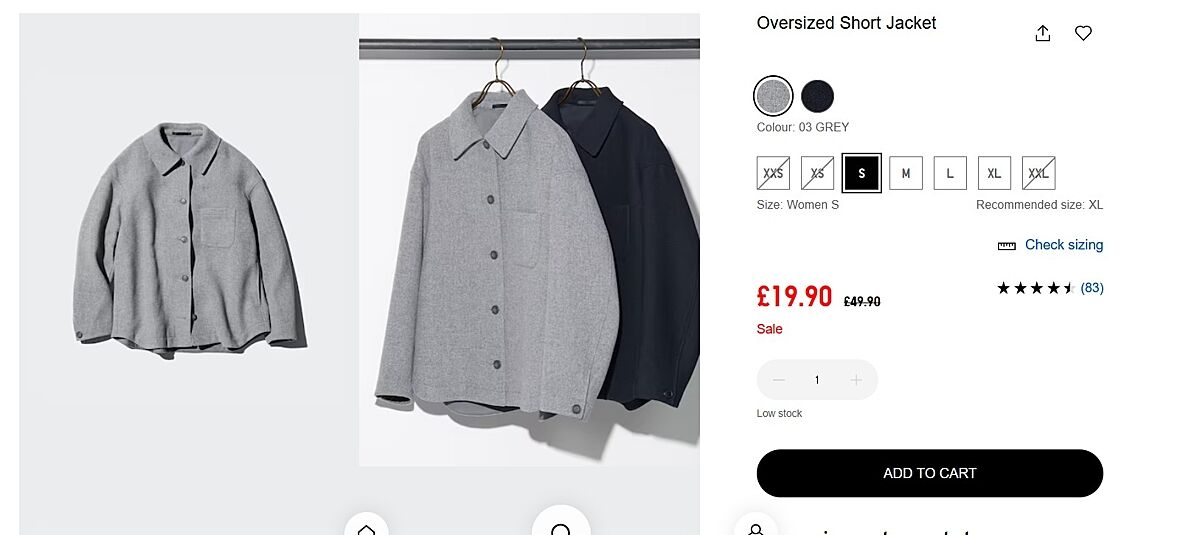Image resolution: width=1200 pixels, height=535 pixels.
Task: Select the grey colour swatch
Action: tap(773, 96)
